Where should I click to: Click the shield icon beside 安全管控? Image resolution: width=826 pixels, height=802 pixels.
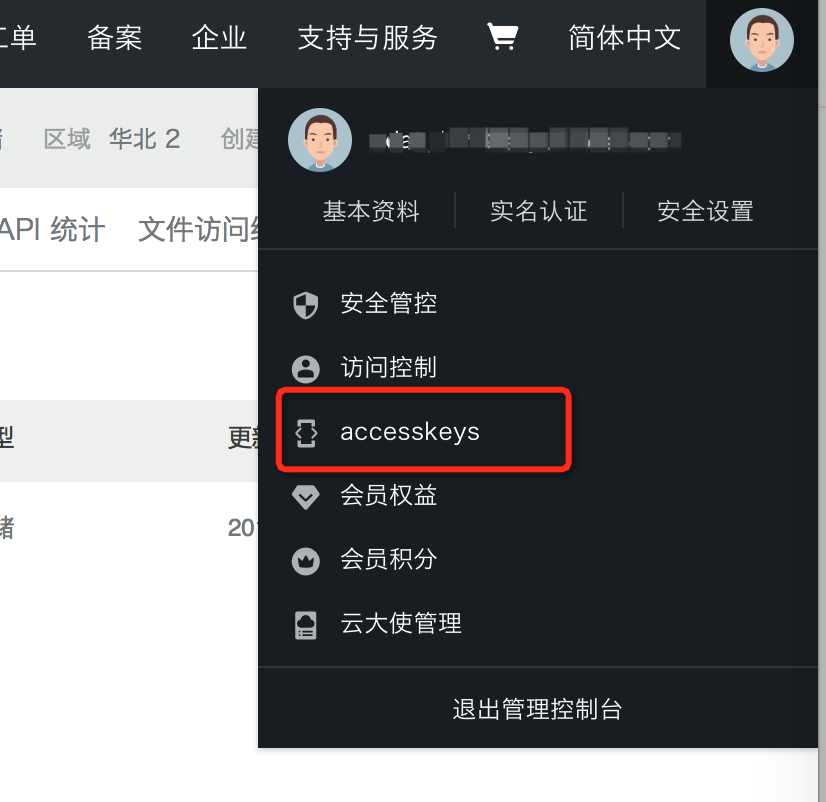(306, 305)
